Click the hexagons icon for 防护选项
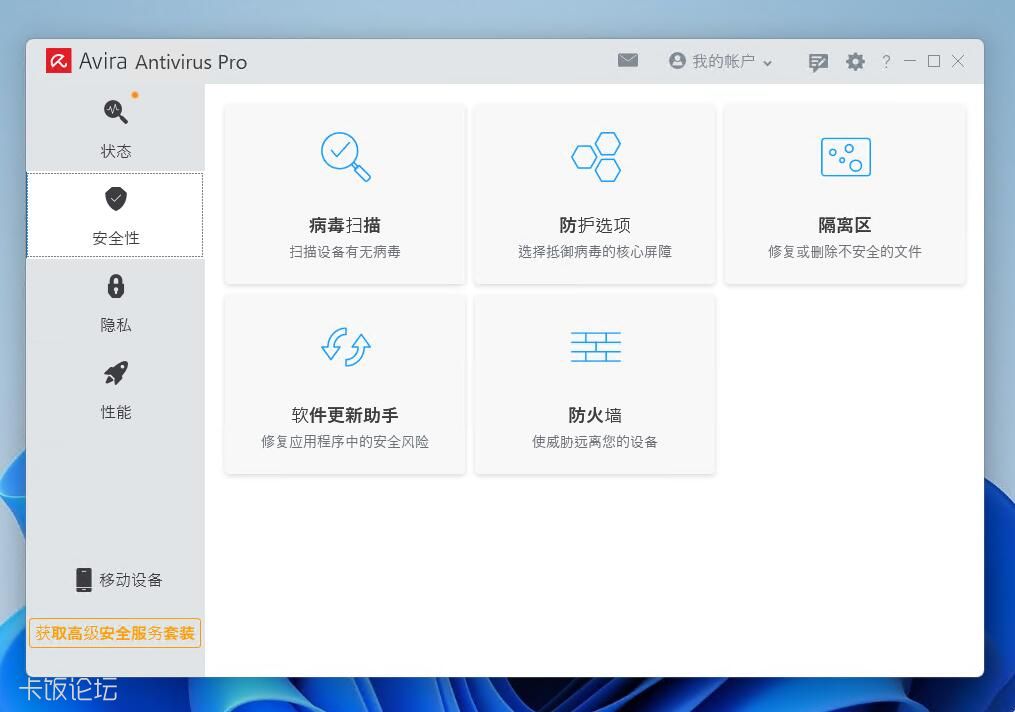Screen dimensions: 1015x712 595,153
